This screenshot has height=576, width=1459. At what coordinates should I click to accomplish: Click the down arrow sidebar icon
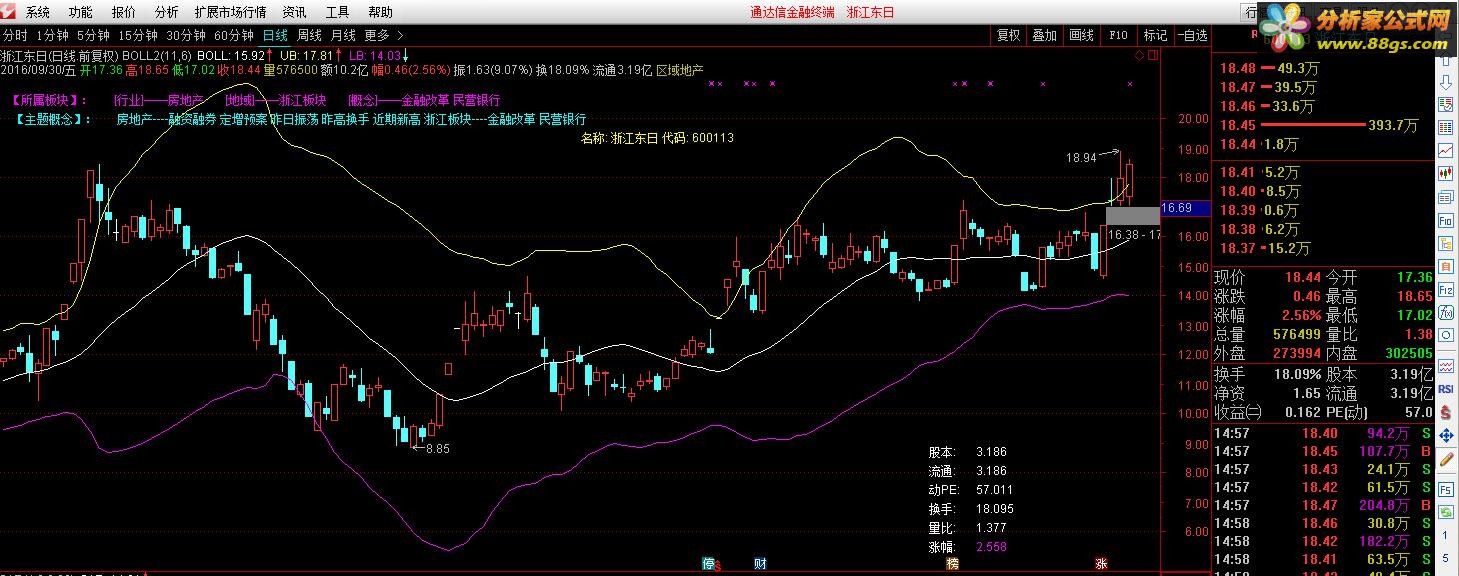click(1445, 81)
